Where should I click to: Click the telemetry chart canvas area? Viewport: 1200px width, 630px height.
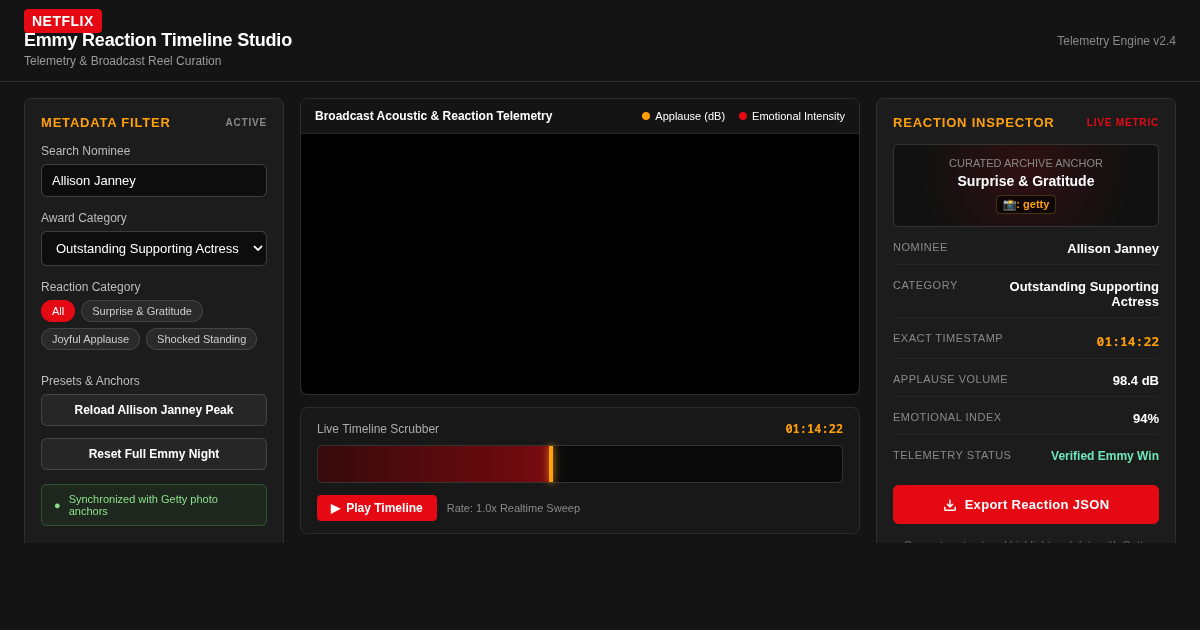[580, 264]
